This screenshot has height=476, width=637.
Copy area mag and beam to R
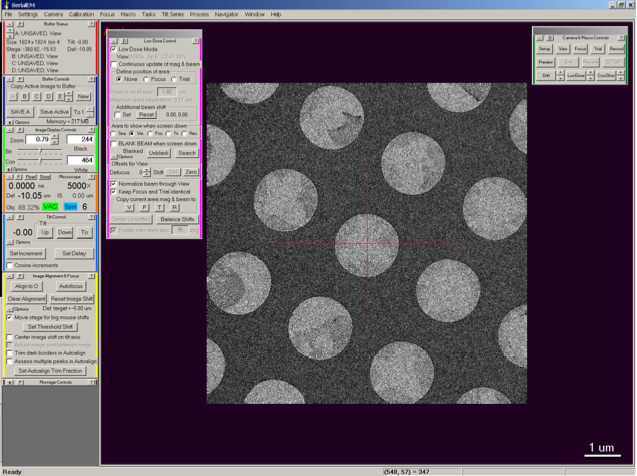coord(174,207)
